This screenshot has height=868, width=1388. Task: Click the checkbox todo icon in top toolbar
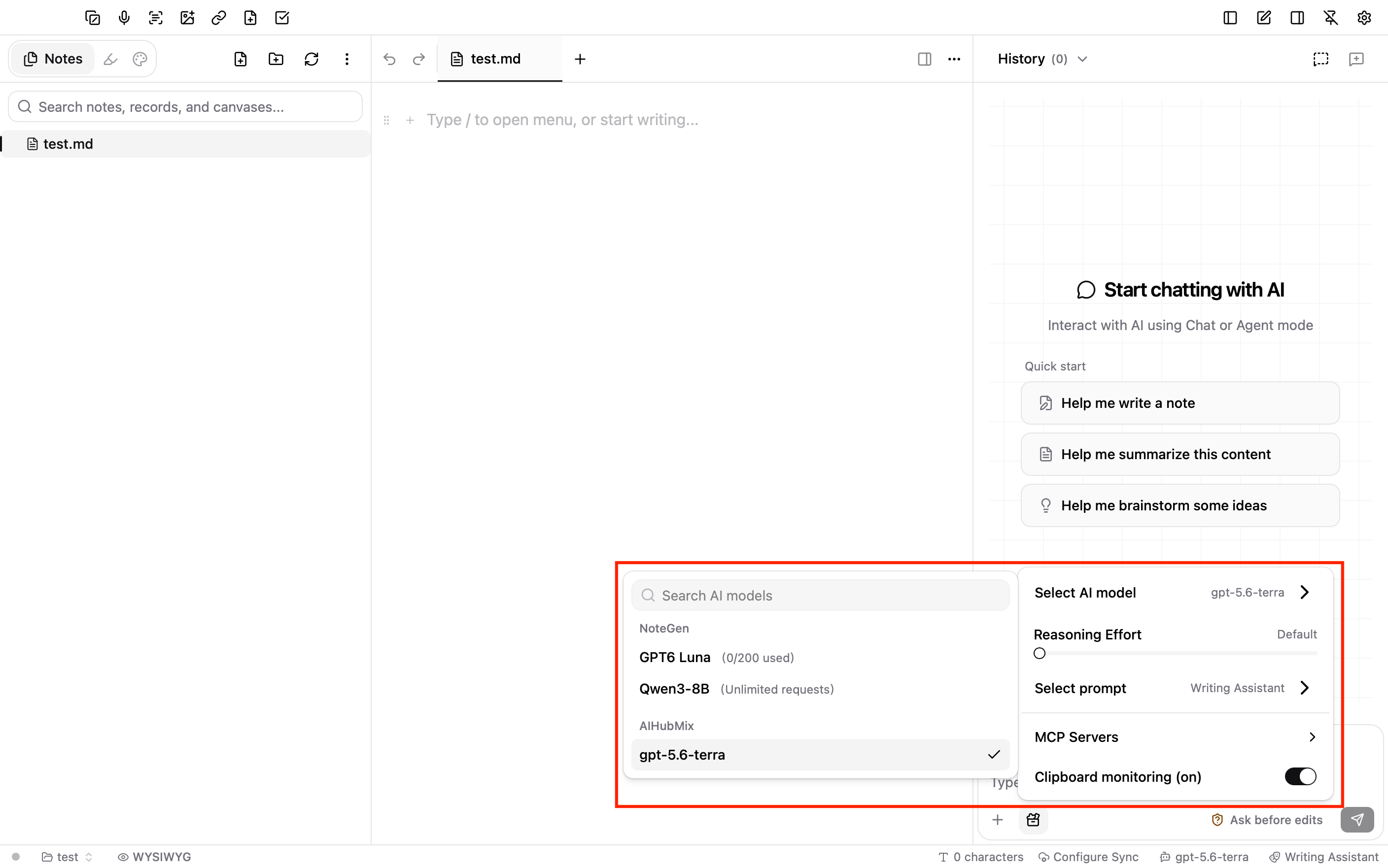282,18
